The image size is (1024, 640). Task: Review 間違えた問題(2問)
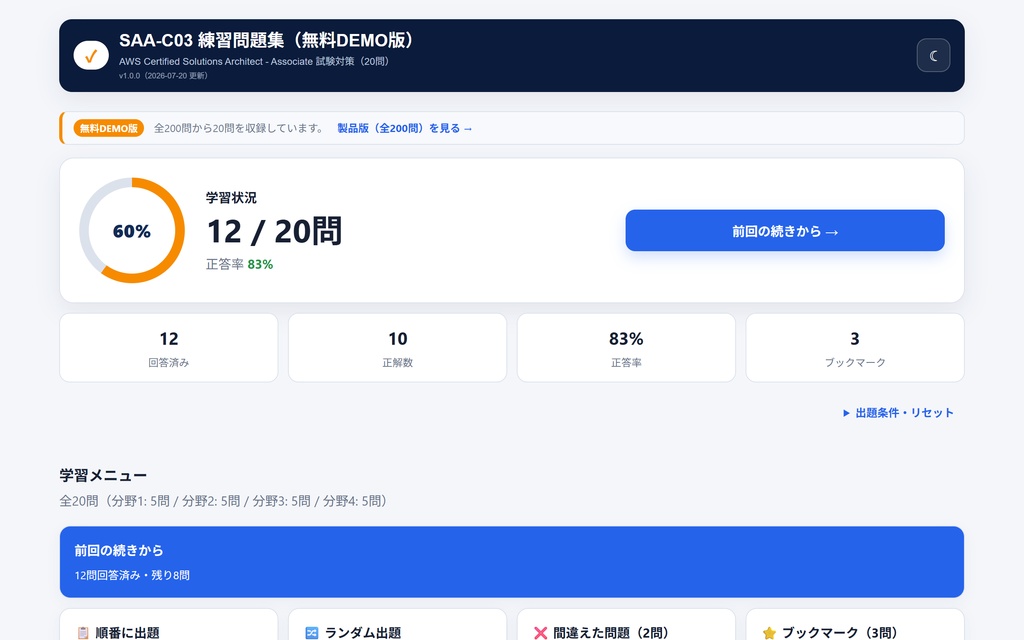point(626,625)
